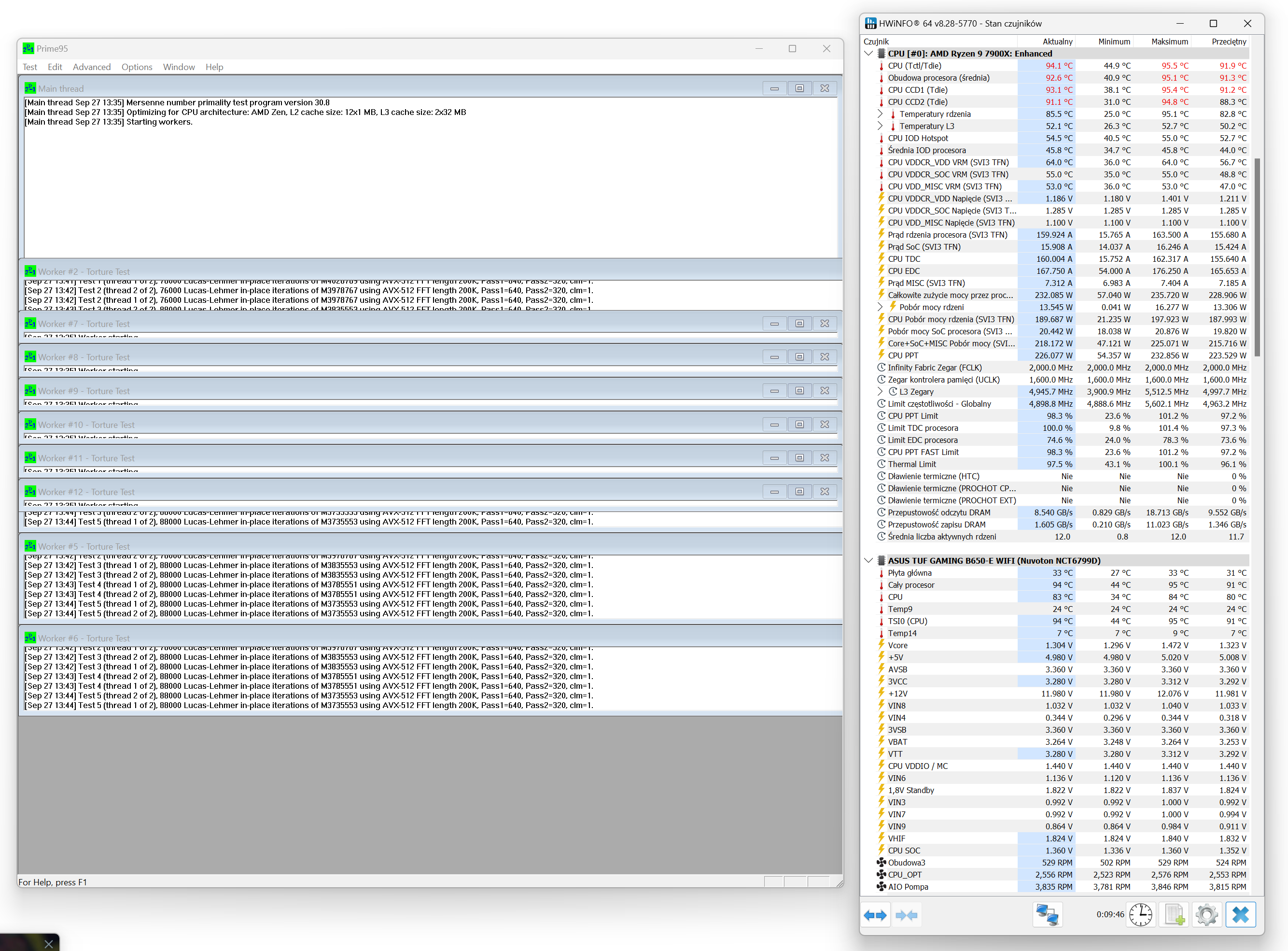
Task: Reset sensor min/max with the clock icon
Action: (1140, 915)
